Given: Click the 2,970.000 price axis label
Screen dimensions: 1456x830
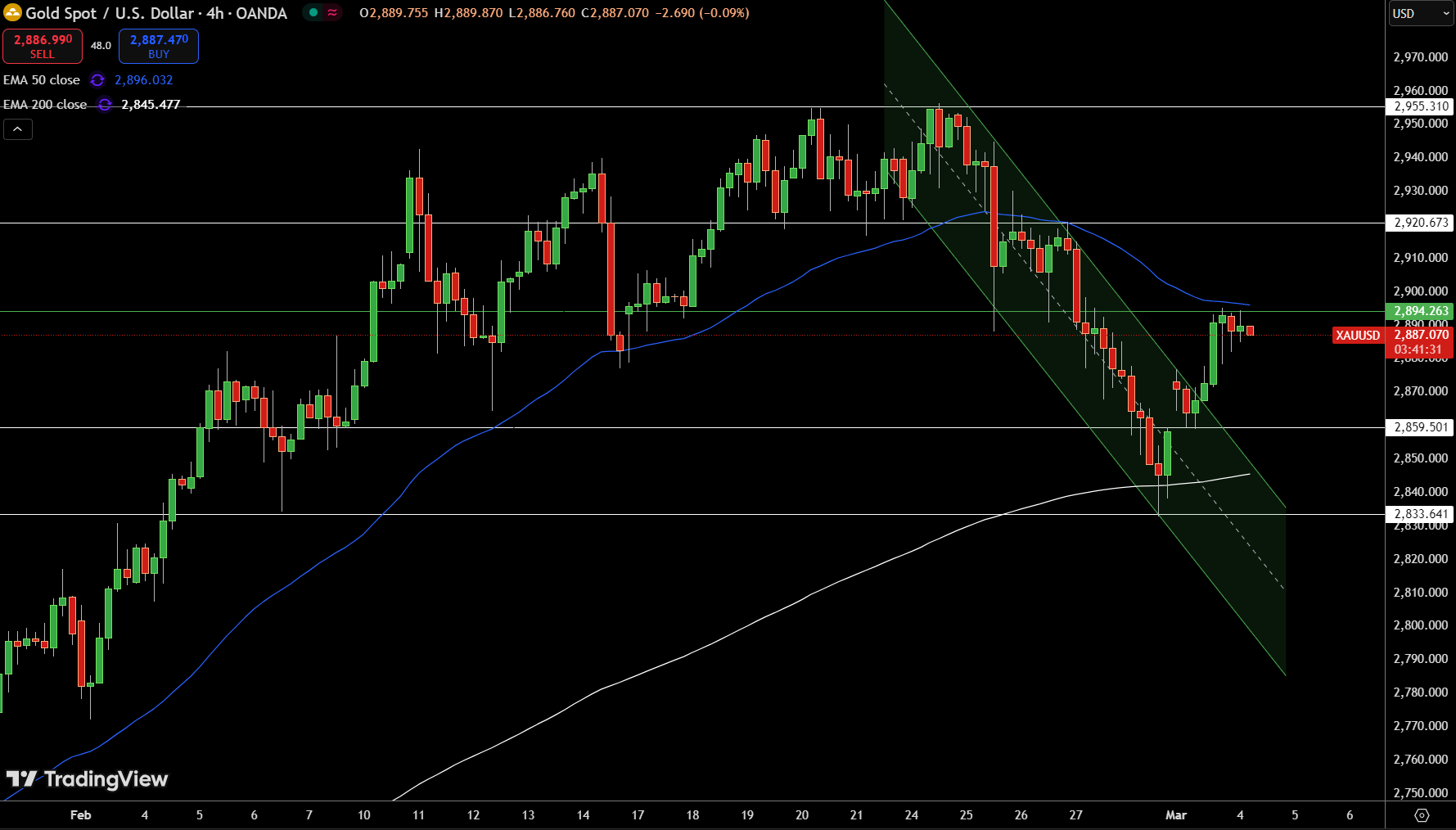Looking at the screenshot, I should tap(1421, 57).
